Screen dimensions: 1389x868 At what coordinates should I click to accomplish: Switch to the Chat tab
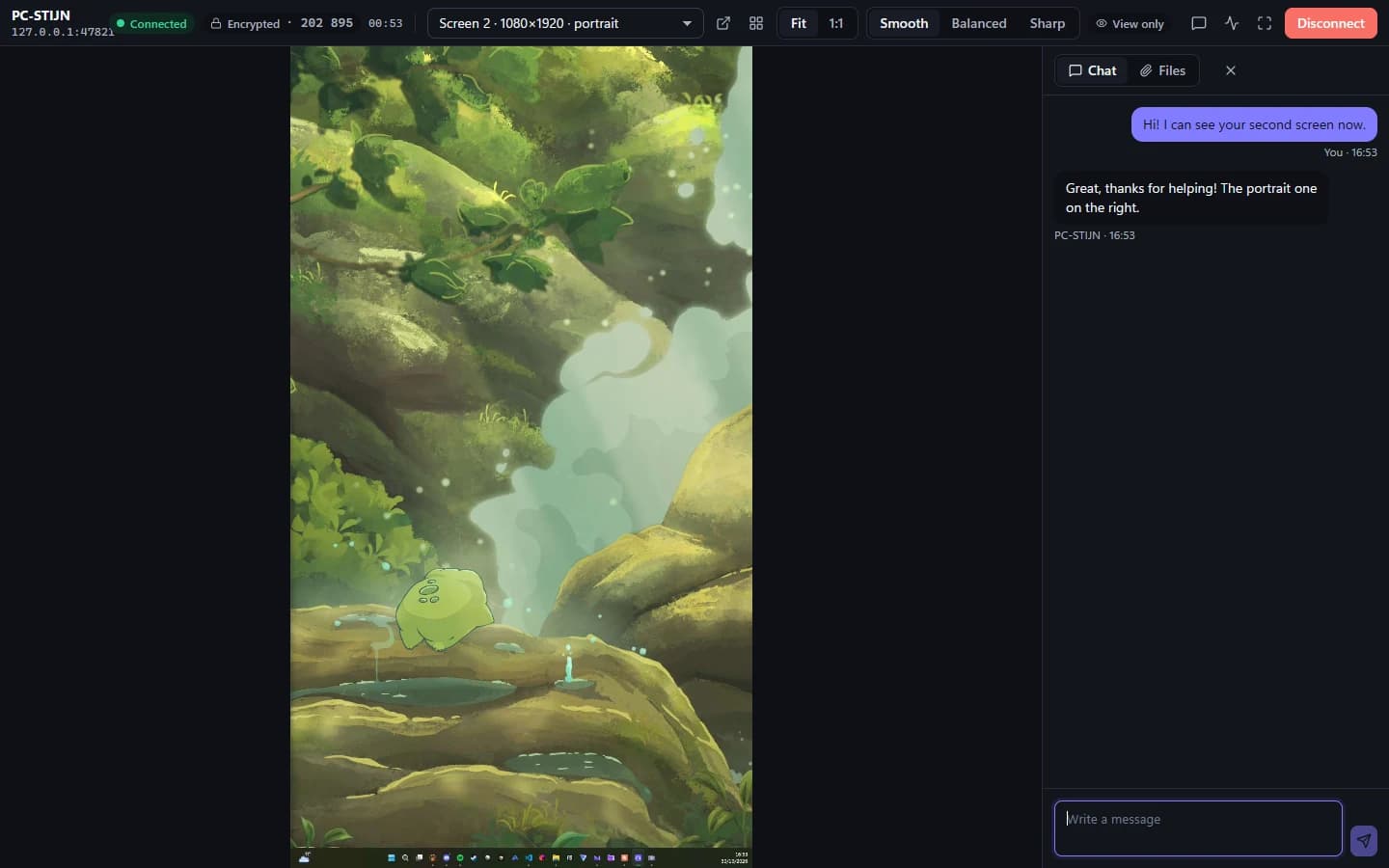click(1092, 70)
